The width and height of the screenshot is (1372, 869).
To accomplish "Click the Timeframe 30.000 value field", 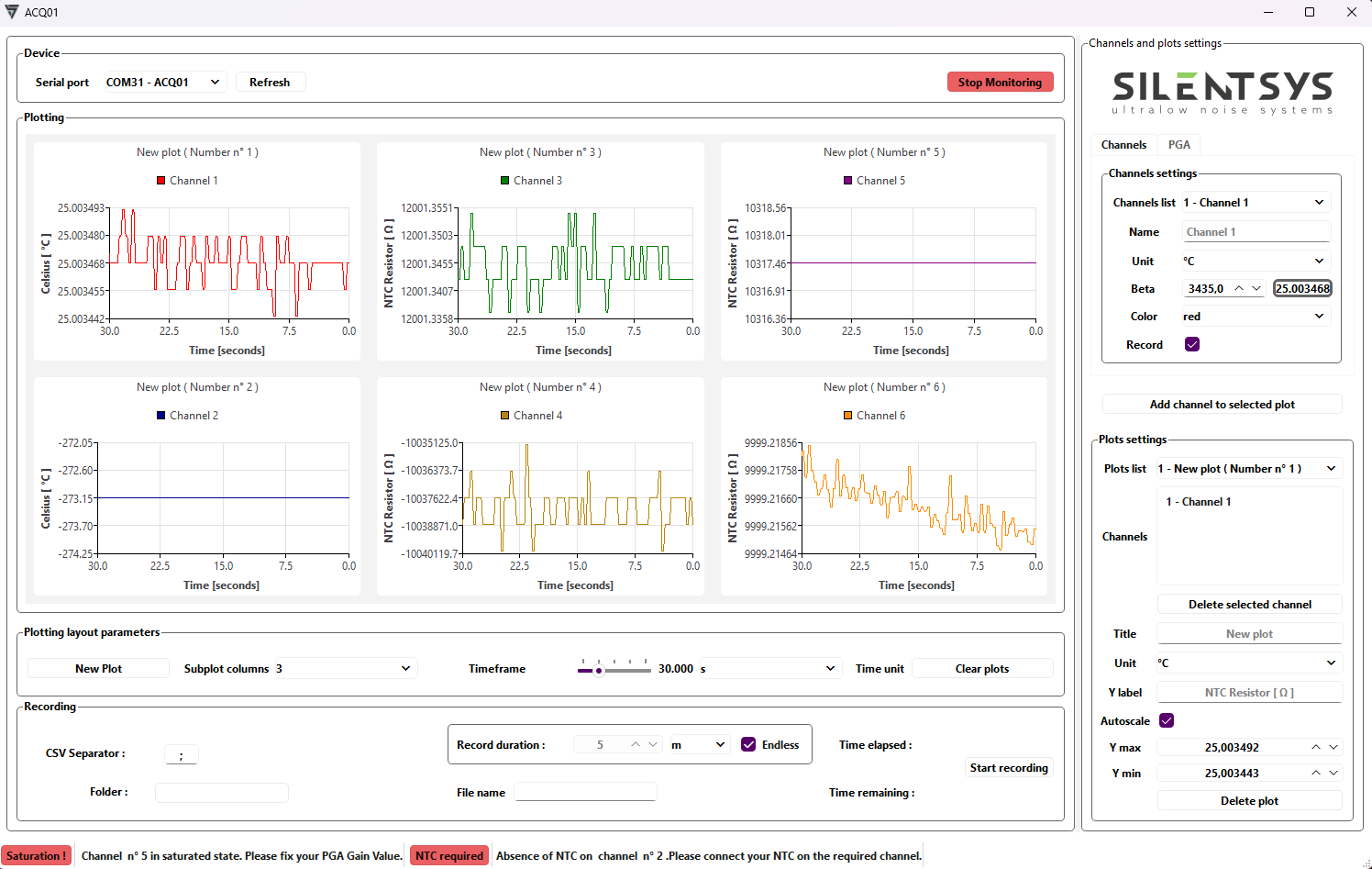I will pyautogui.click(x=675, y=668).
